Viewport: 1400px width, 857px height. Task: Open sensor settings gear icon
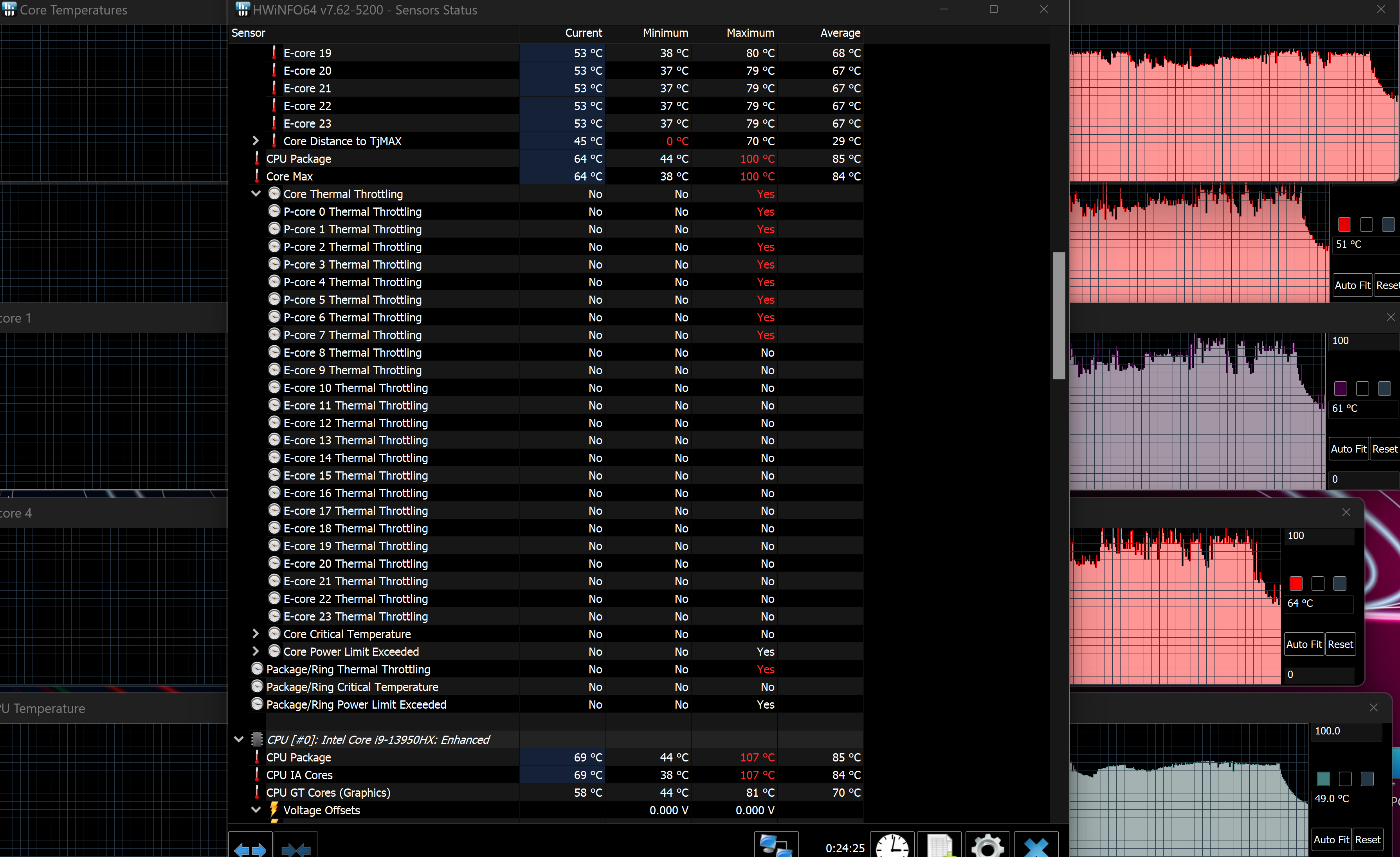987,846
